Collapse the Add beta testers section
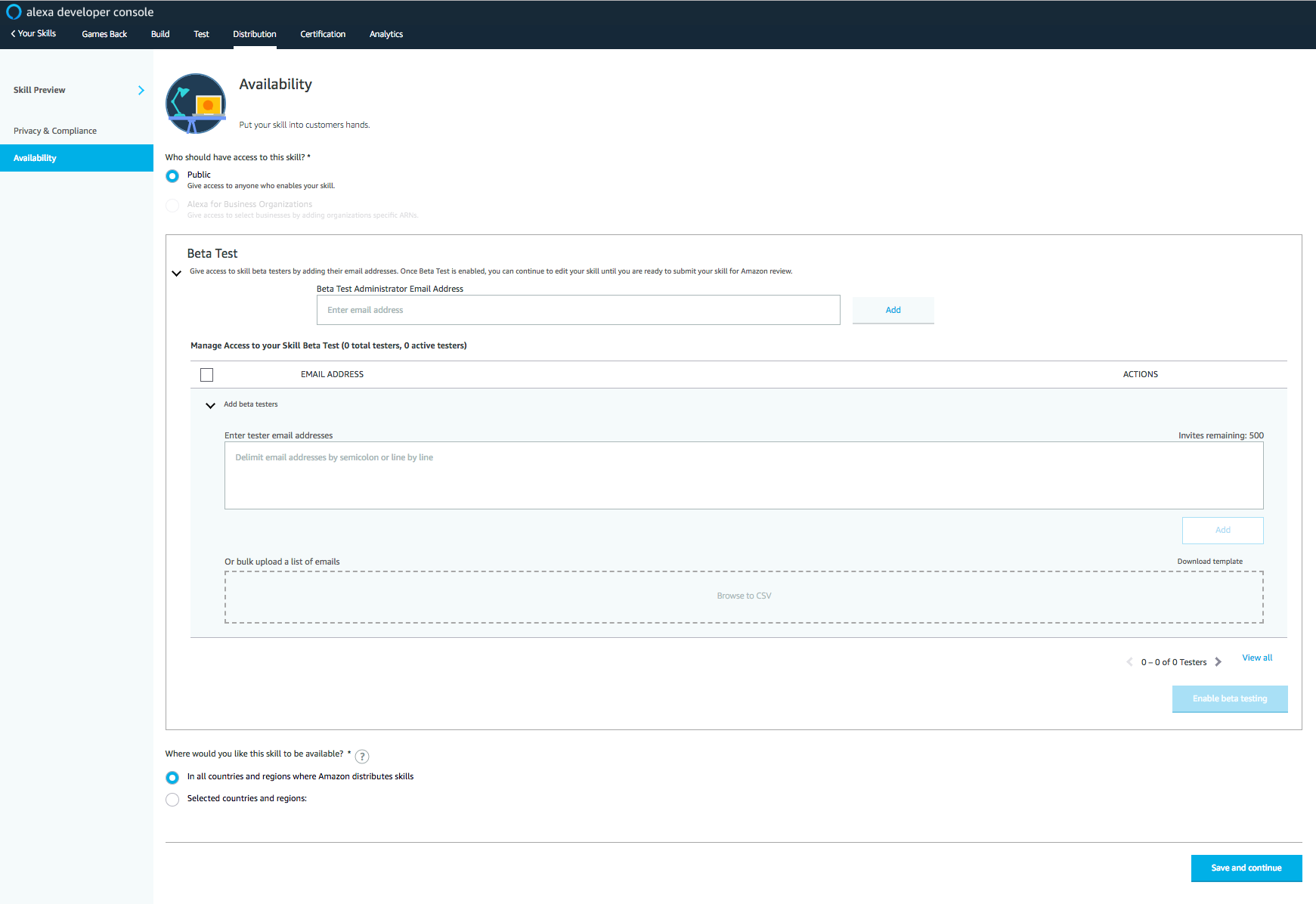Screen dimensions: 1316x904 click(210, 406)
